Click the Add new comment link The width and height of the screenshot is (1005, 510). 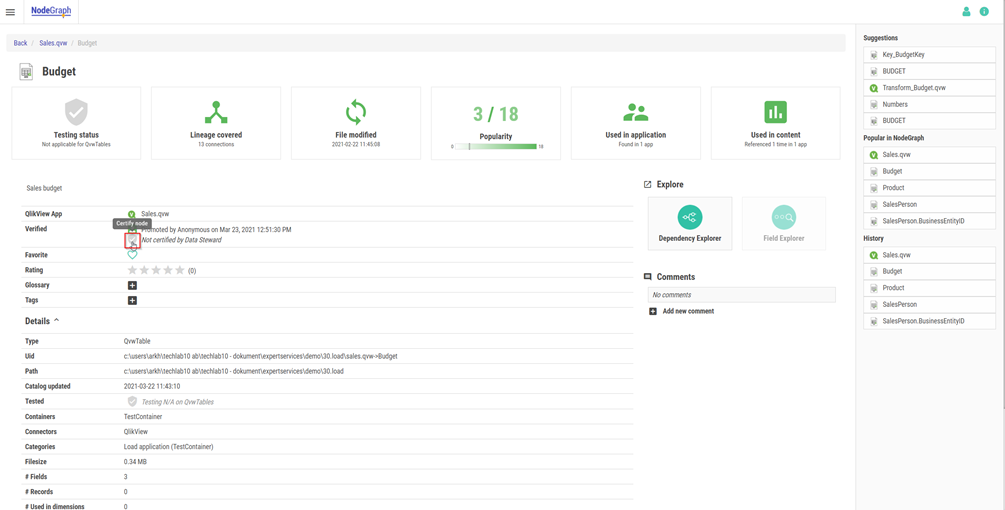(x=688, y=311)
